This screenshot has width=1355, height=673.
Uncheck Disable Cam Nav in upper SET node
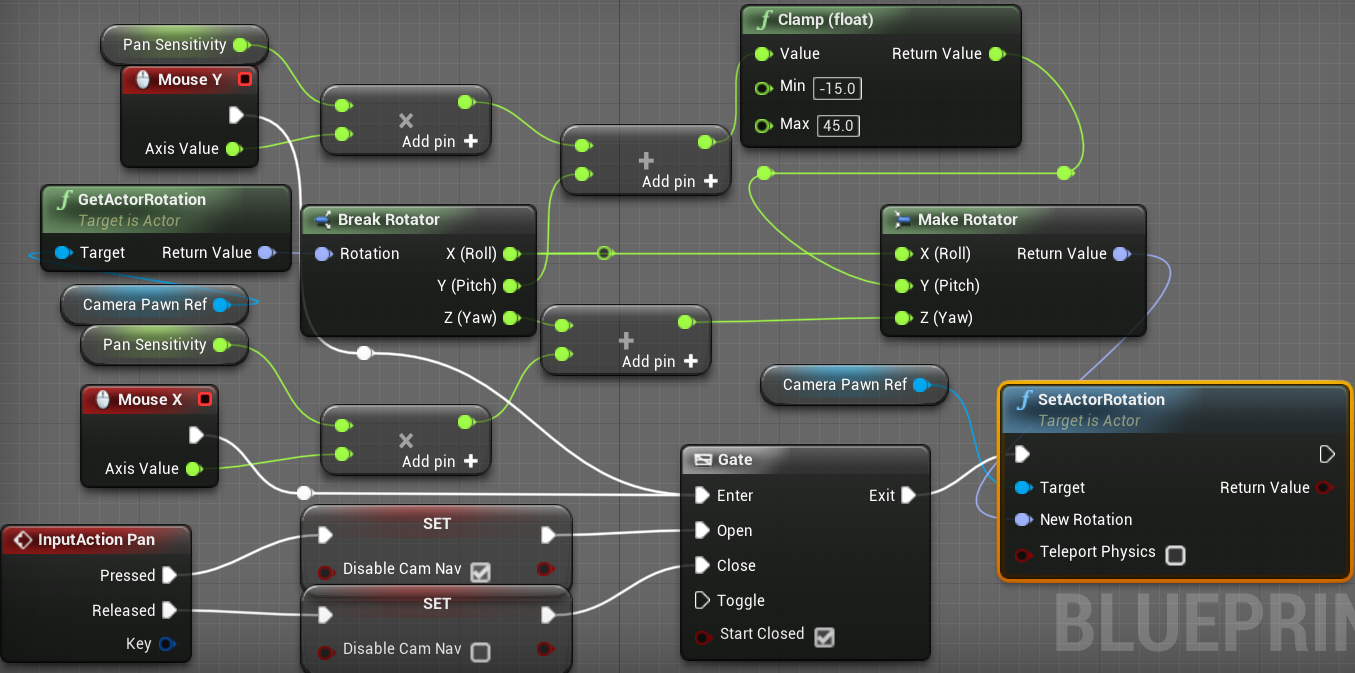point(481,572)
